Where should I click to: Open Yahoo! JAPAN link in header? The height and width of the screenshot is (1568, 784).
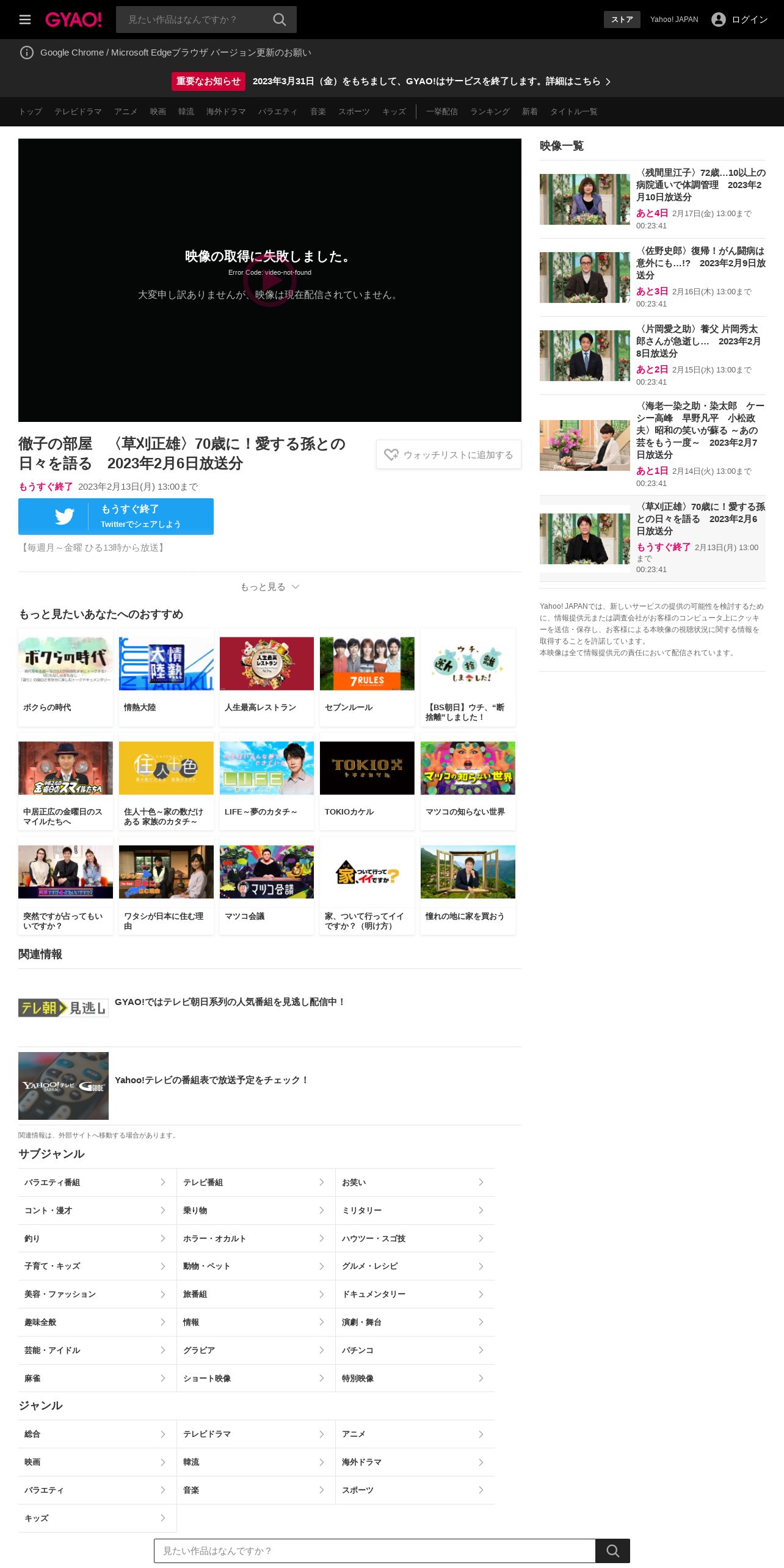click(x=674, y=20)
